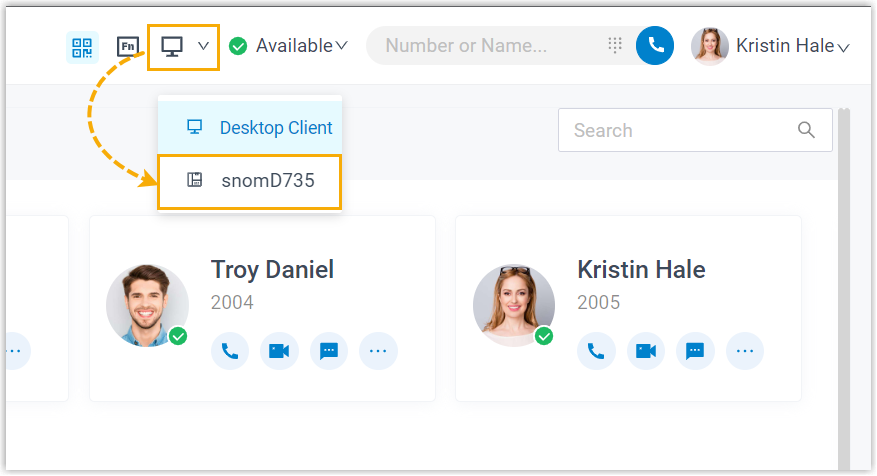Click Troy Daniel profile photo
Image resolution: width=877 pixels, height=476 pixels.
point(147,305)
